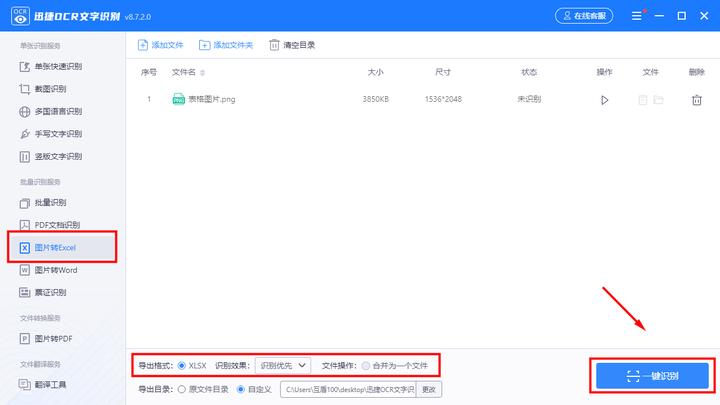Viewport: 720px width, 405px height.
Task: Delete 表格图片.png with trash icon
Action: 697,100
